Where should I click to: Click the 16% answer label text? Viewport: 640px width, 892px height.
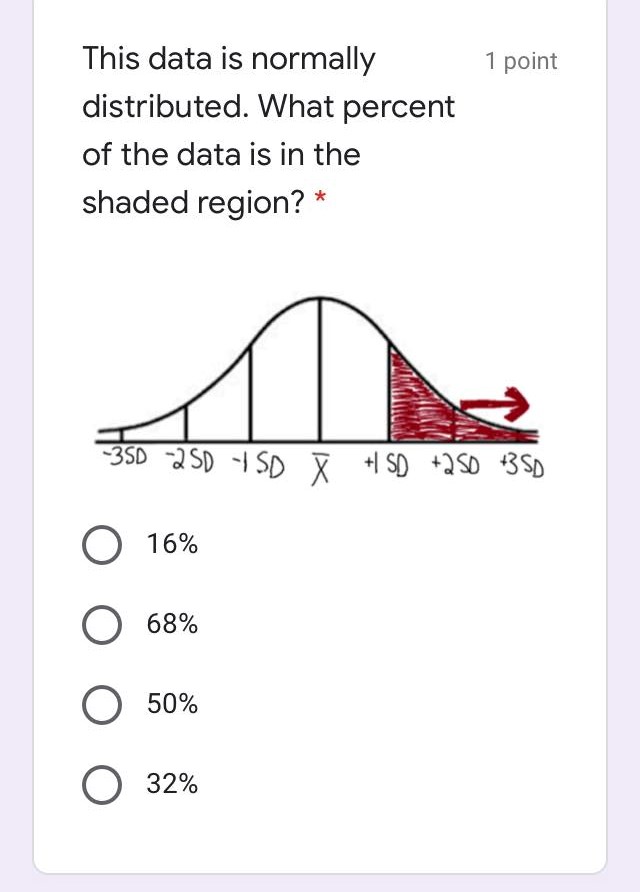(x=173, y=544)
